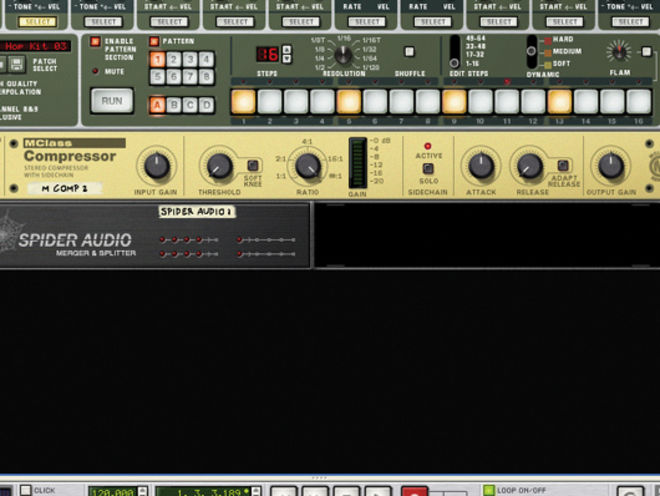The width and height of the screenshot is (660, 496).
Task: Click the compressor Attack knob
Action: pyautogui.click(x=481, y=166)
